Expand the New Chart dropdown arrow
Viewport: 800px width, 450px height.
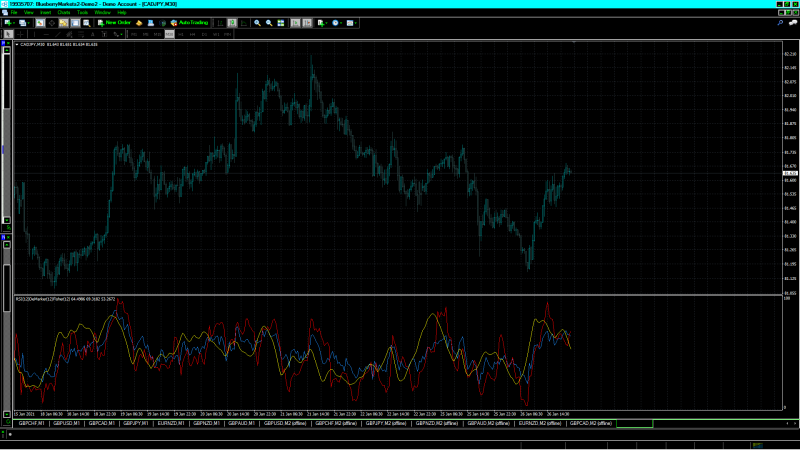[15, 22]
